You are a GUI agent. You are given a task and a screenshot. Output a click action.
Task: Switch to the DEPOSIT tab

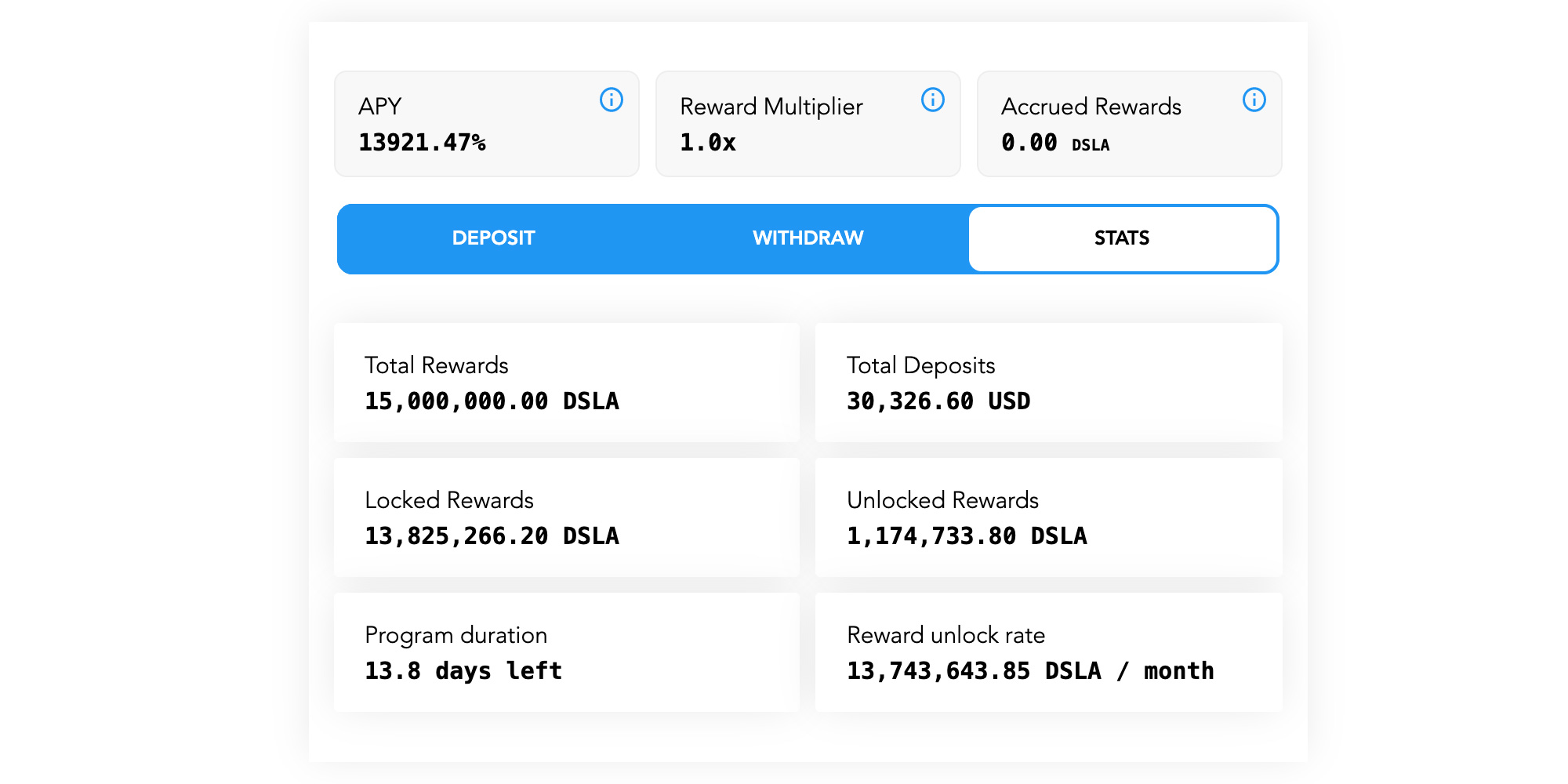coord(494,238)
